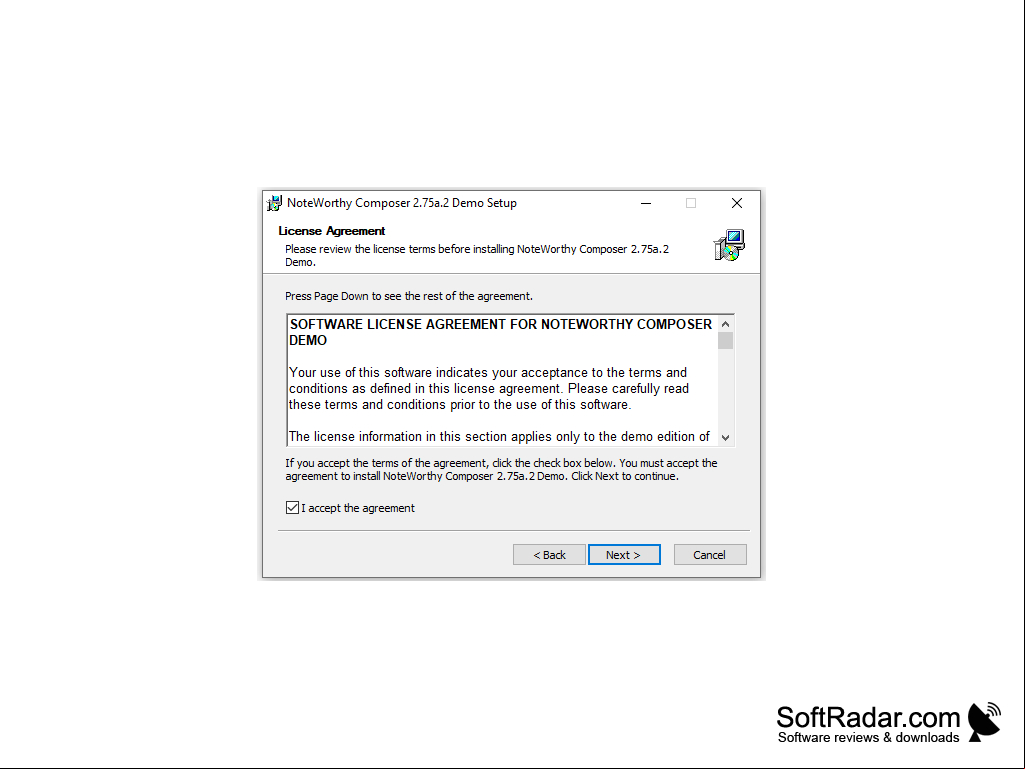The image size is (1025, 769).
Task: Click the license scrollbar thumb
Action: tap(726, 341)
